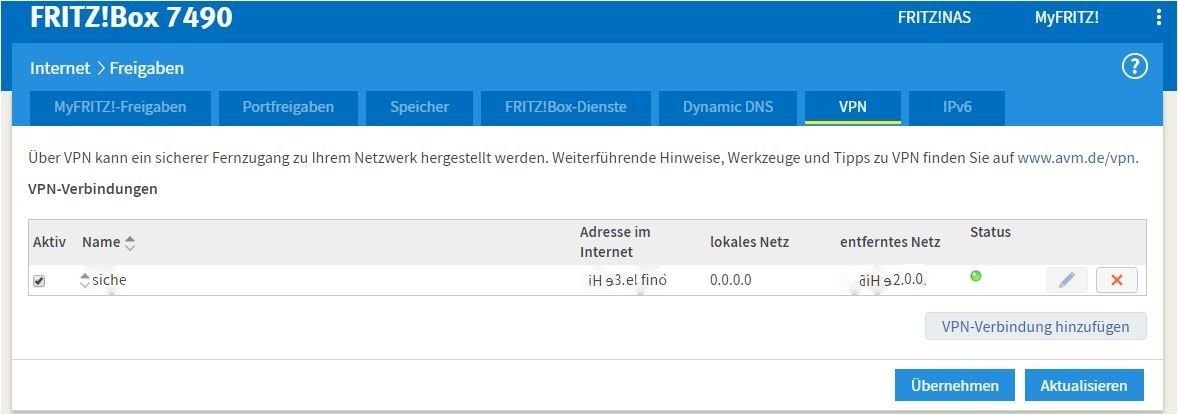Delete the siche VPN connection

pos(1116,280)
